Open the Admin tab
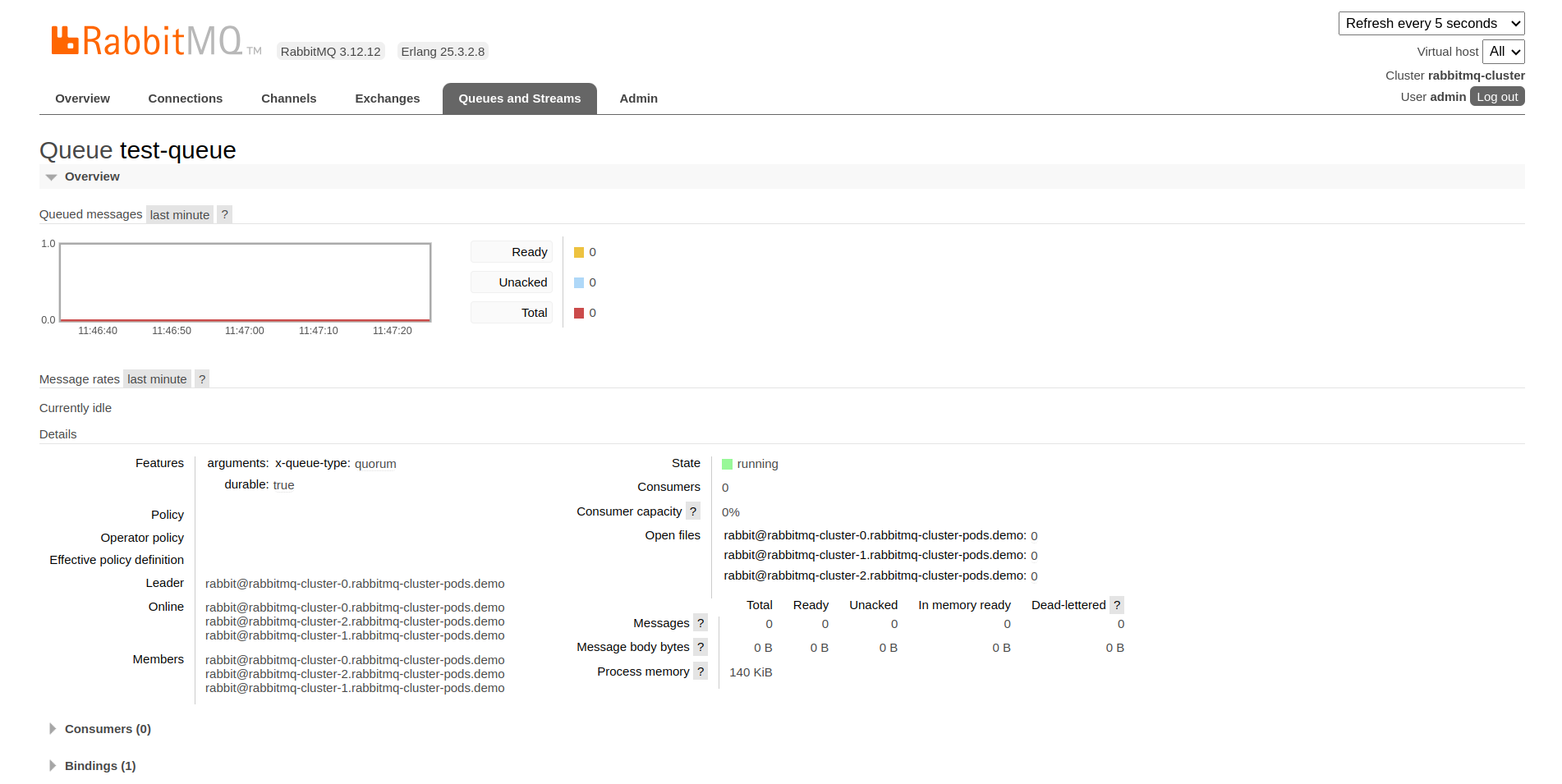Image resolution: width=1562 pixels, height=784 pixels. coord(638,99)
